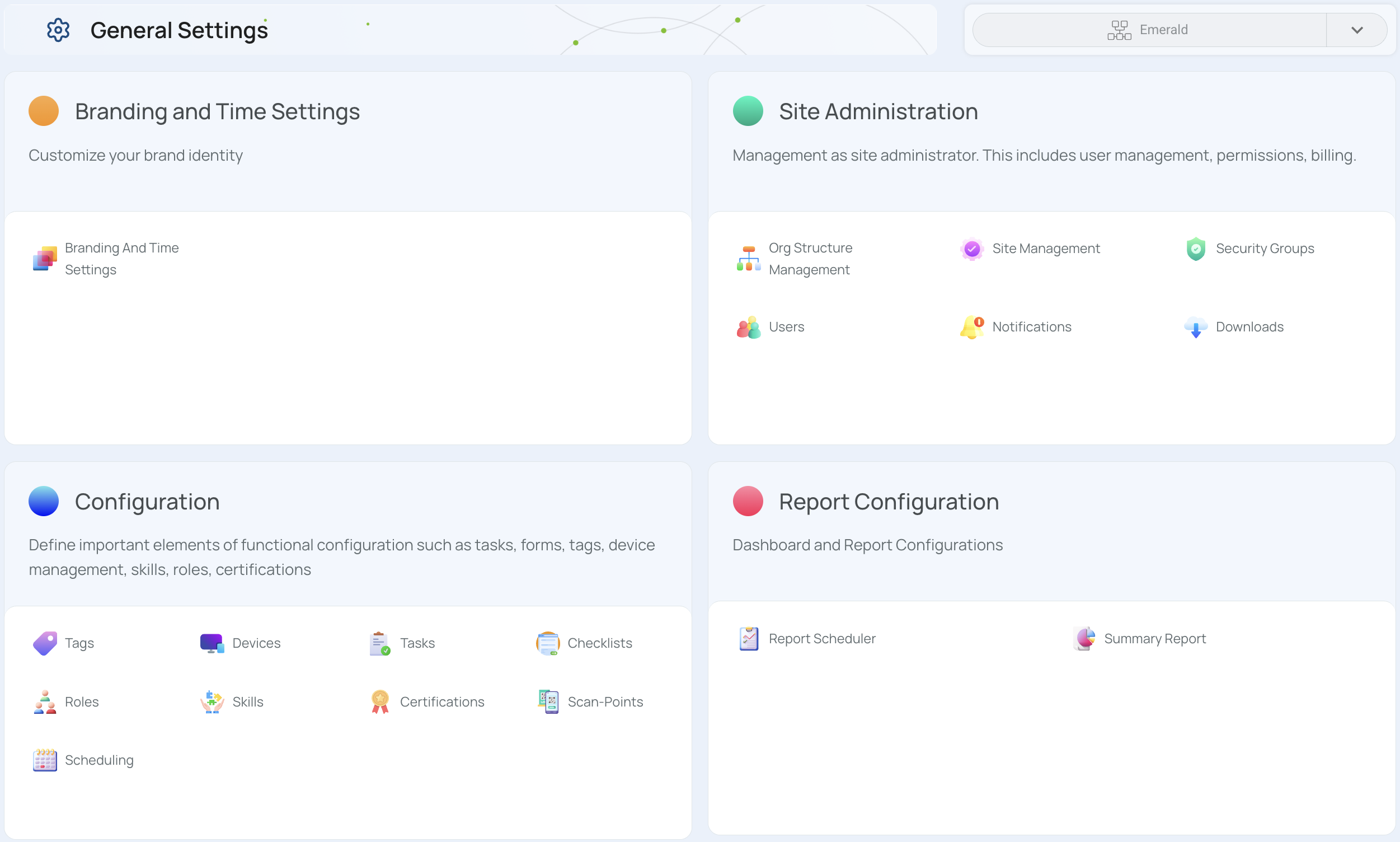Open the Downloads cloud icon
Screen dimensions: 1400x842
coord(1195,327)
